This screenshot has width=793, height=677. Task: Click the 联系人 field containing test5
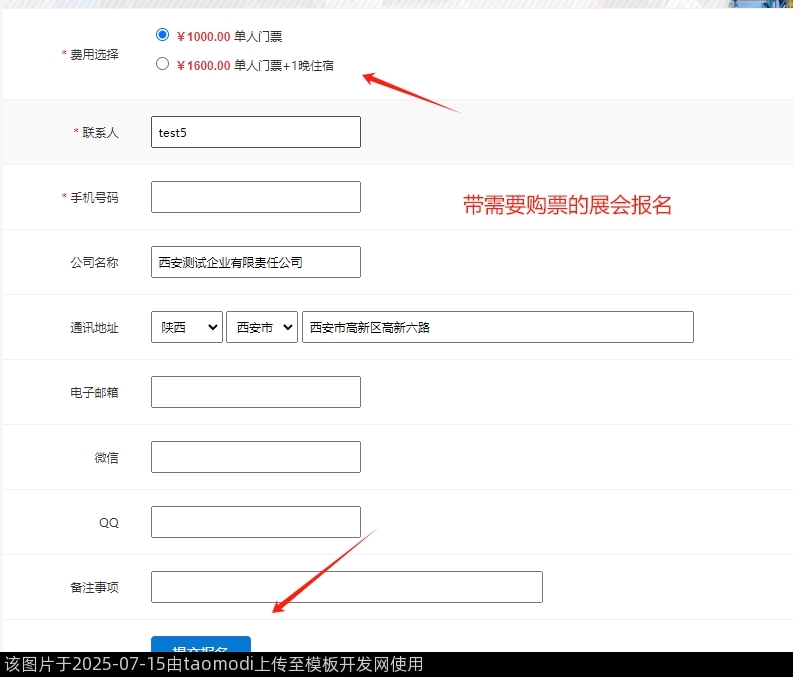pyautogui.click(x=255, y=132)
